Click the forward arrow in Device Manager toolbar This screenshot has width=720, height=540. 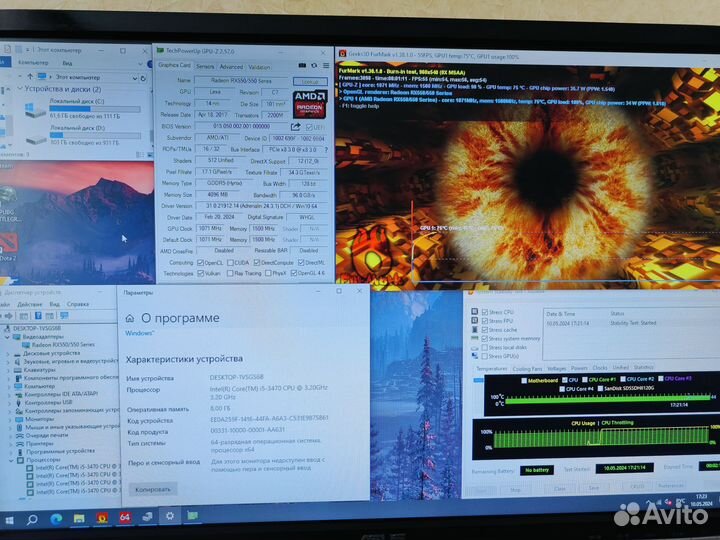pos(9,316)
